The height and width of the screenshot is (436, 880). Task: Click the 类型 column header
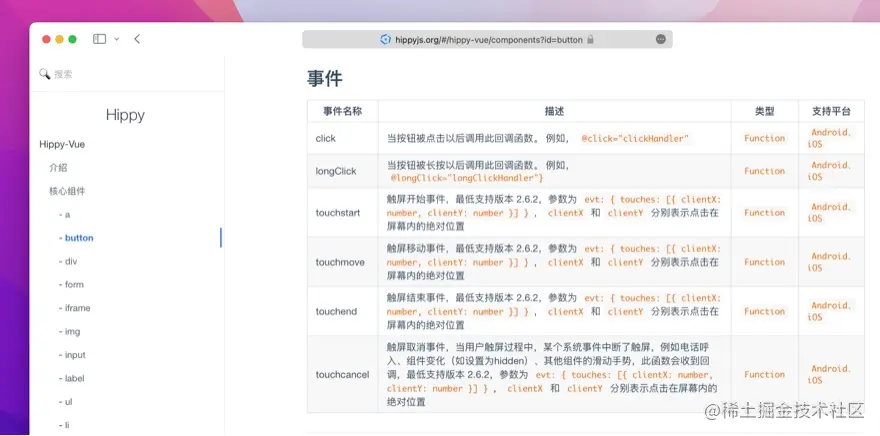(x=764, y=111)
